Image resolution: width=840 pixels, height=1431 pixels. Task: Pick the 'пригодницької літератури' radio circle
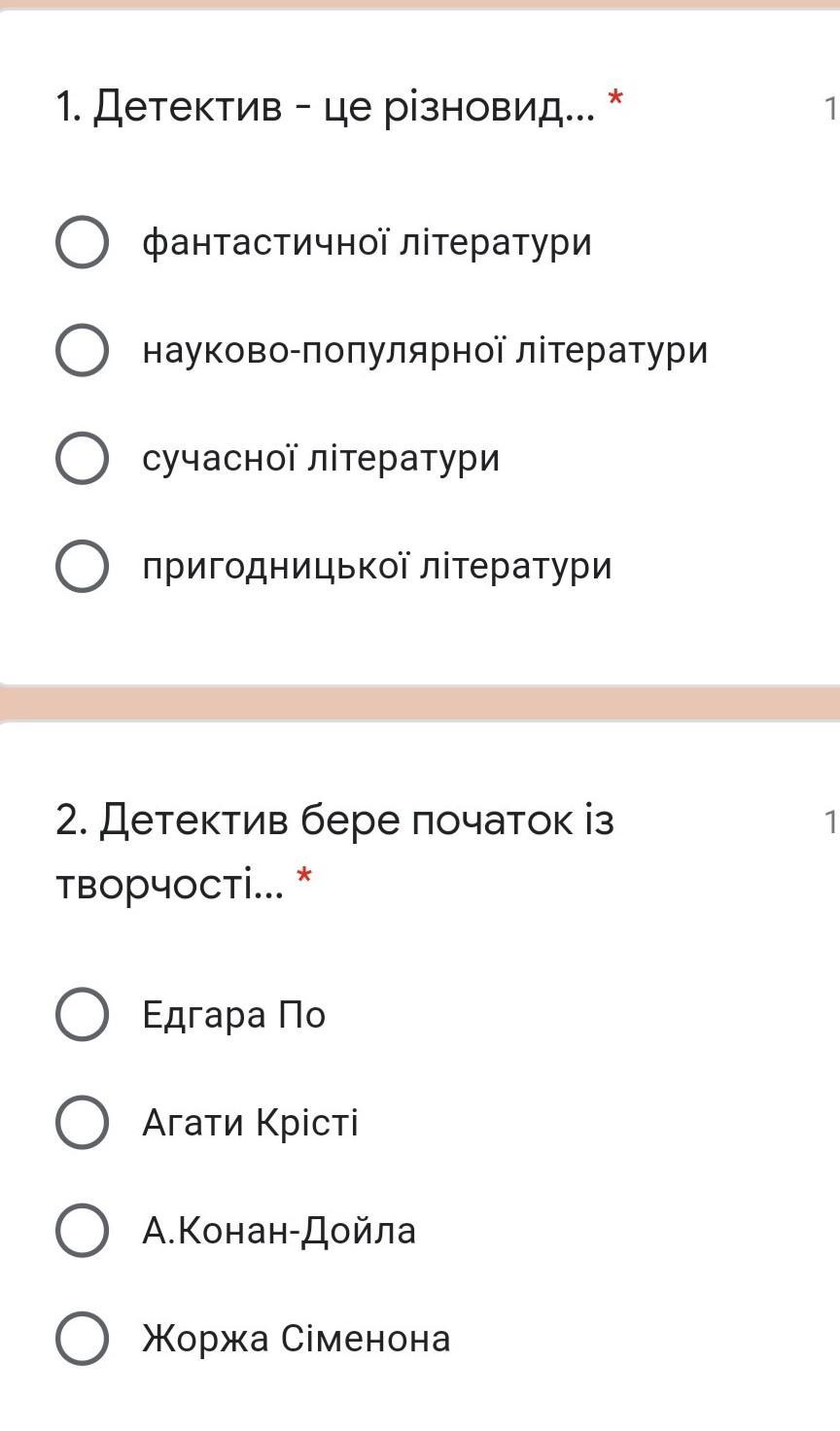tap(82, 566)
